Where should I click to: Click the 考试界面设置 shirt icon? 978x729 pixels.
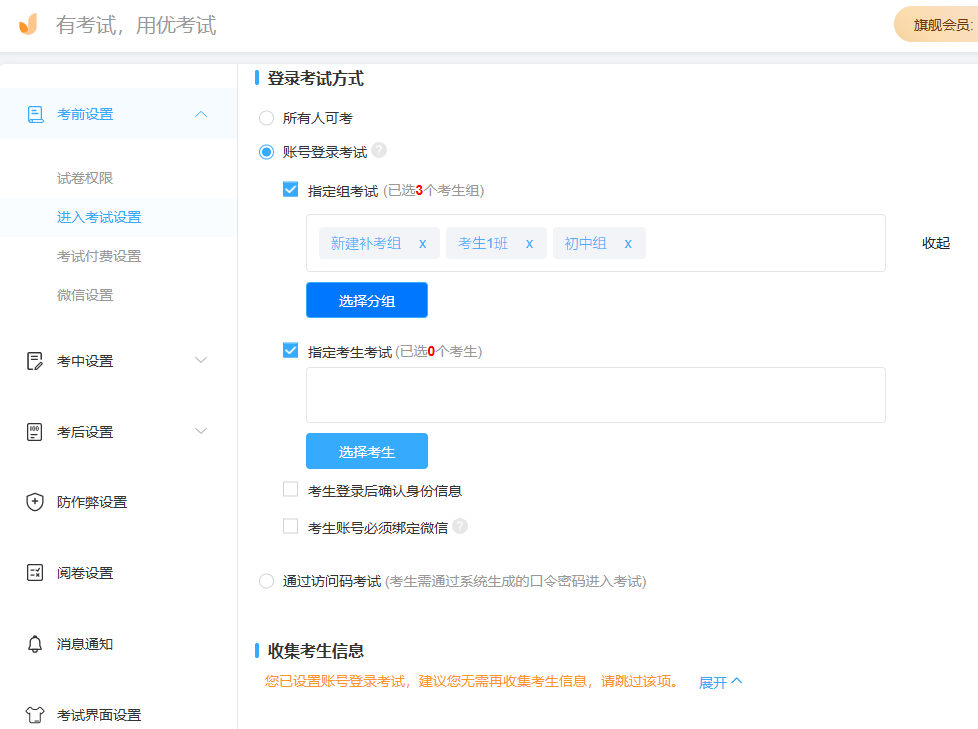(x=35, y=715)
